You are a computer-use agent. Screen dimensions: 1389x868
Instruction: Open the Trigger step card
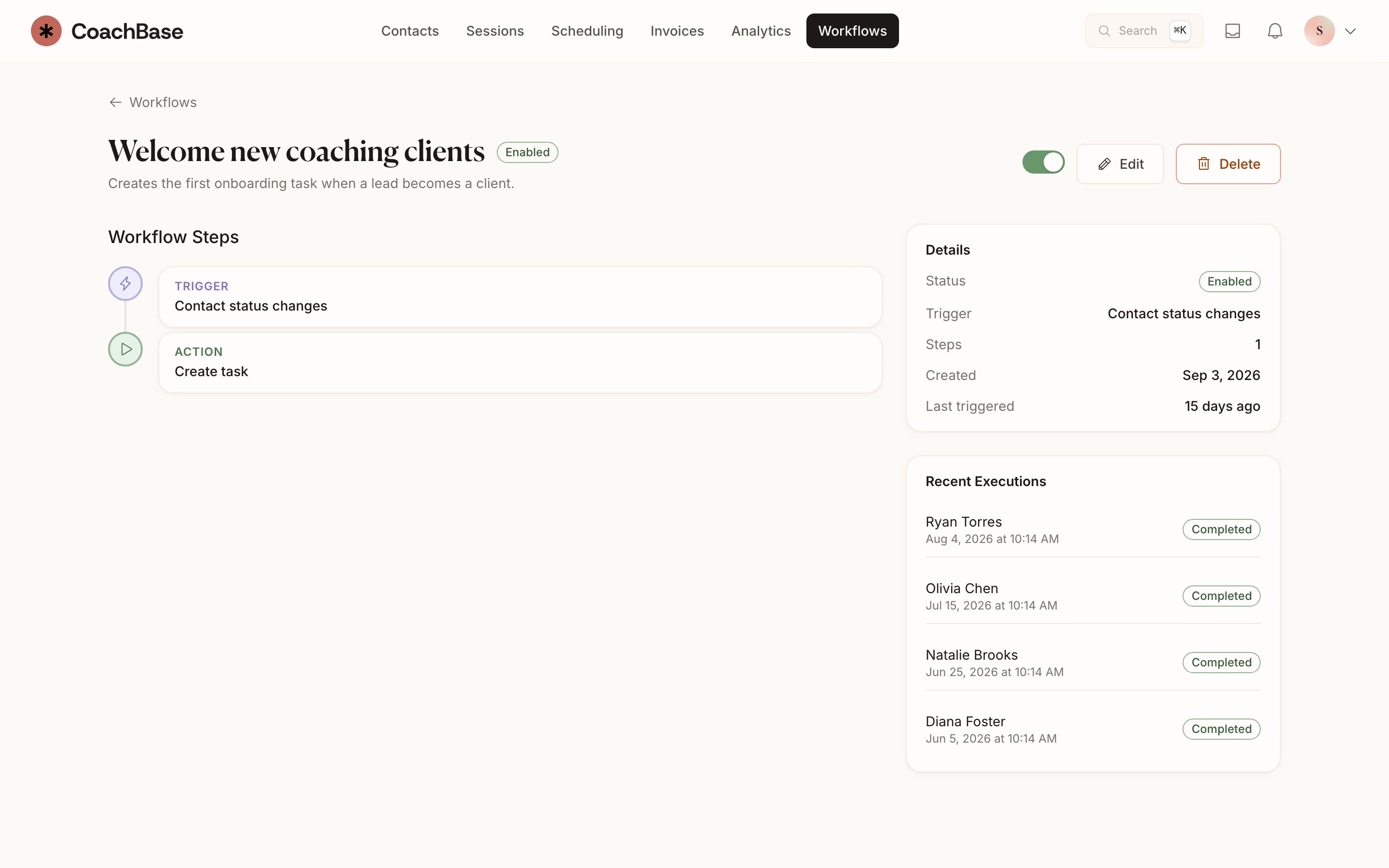point(520,297)
